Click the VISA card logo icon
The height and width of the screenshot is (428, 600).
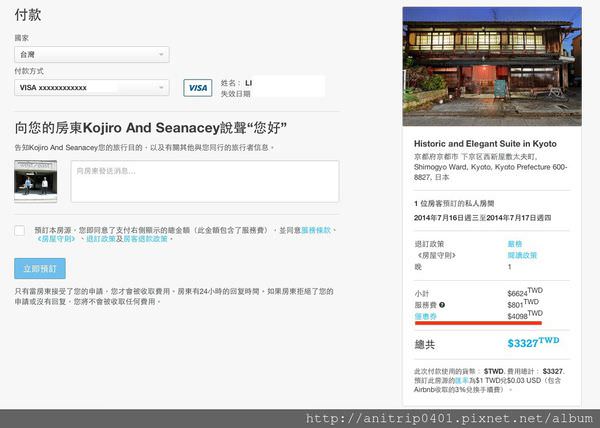click(198, 88)
